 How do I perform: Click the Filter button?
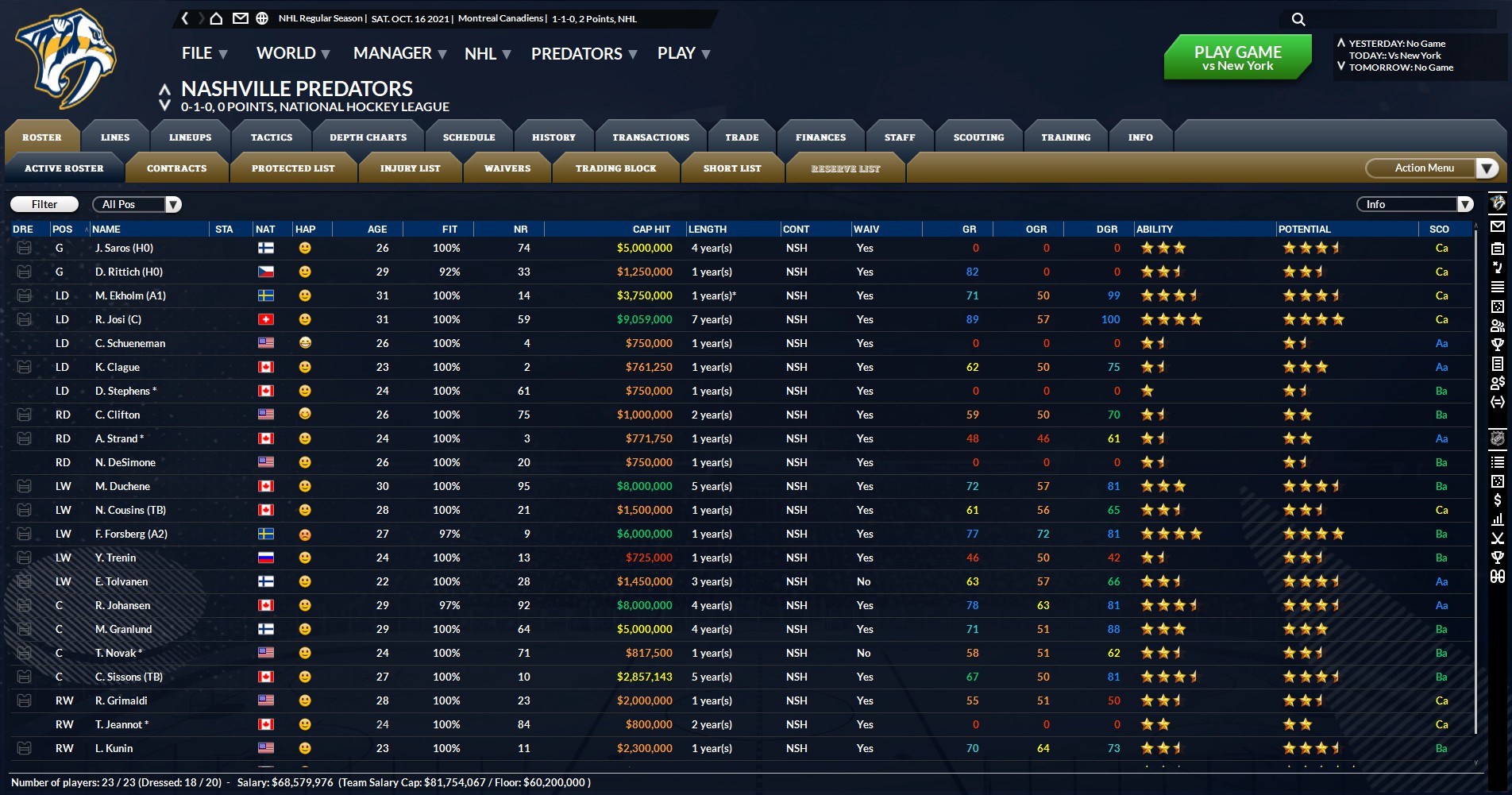tap(44, 205)
